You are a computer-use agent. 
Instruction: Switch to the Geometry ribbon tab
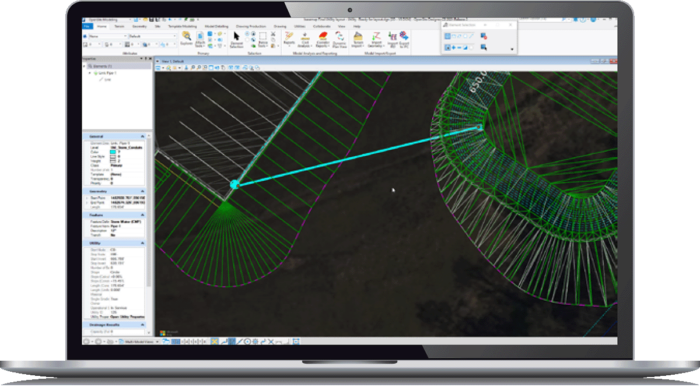click(140, 26)
